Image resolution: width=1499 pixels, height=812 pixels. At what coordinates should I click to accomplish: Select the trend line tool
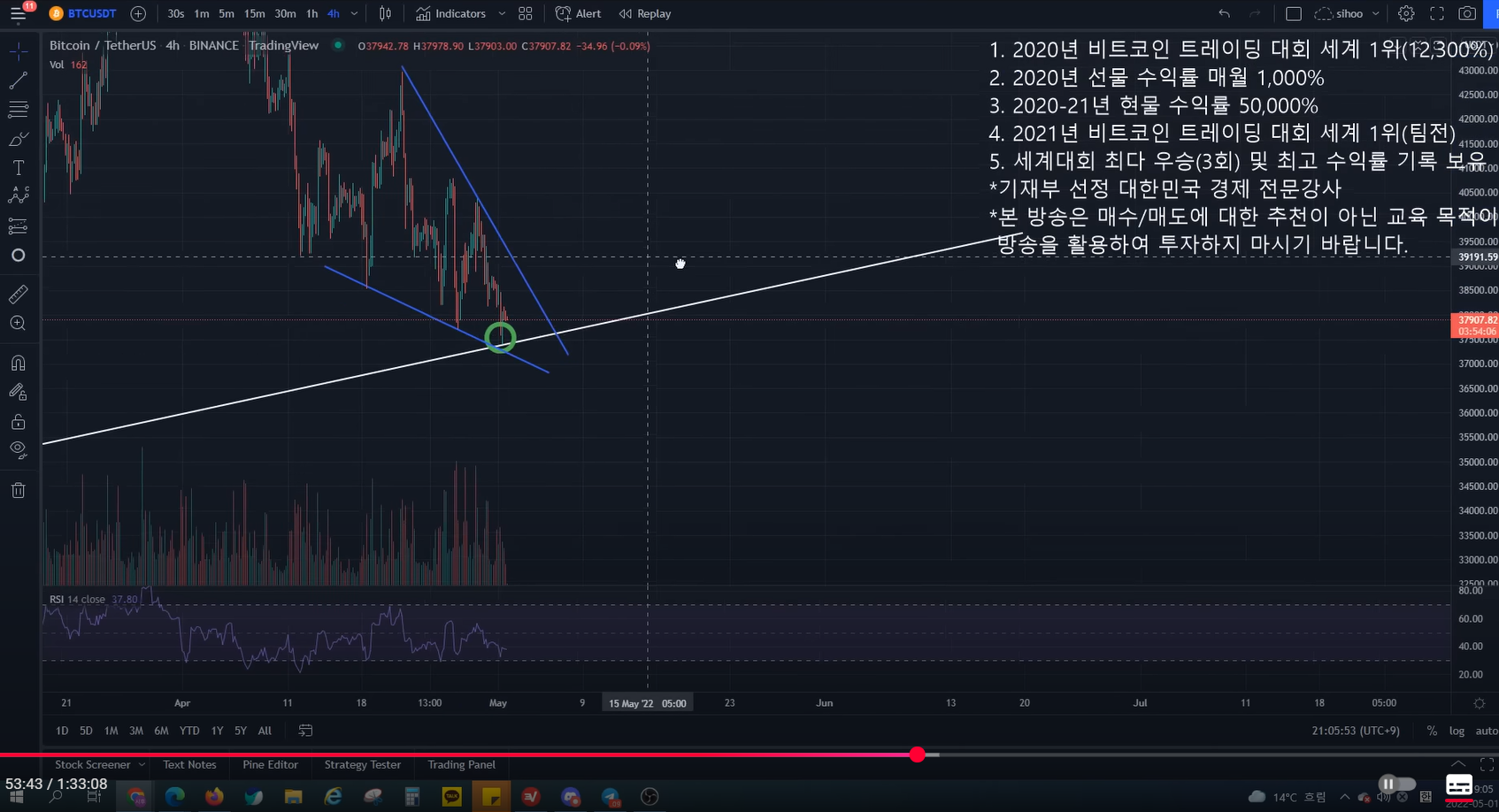click(x=18, y=80)
